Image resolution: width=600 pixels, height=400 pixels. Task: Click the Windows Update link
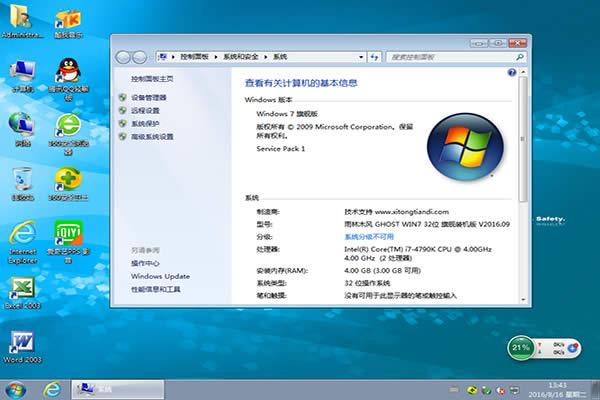(x=160, y=276)
